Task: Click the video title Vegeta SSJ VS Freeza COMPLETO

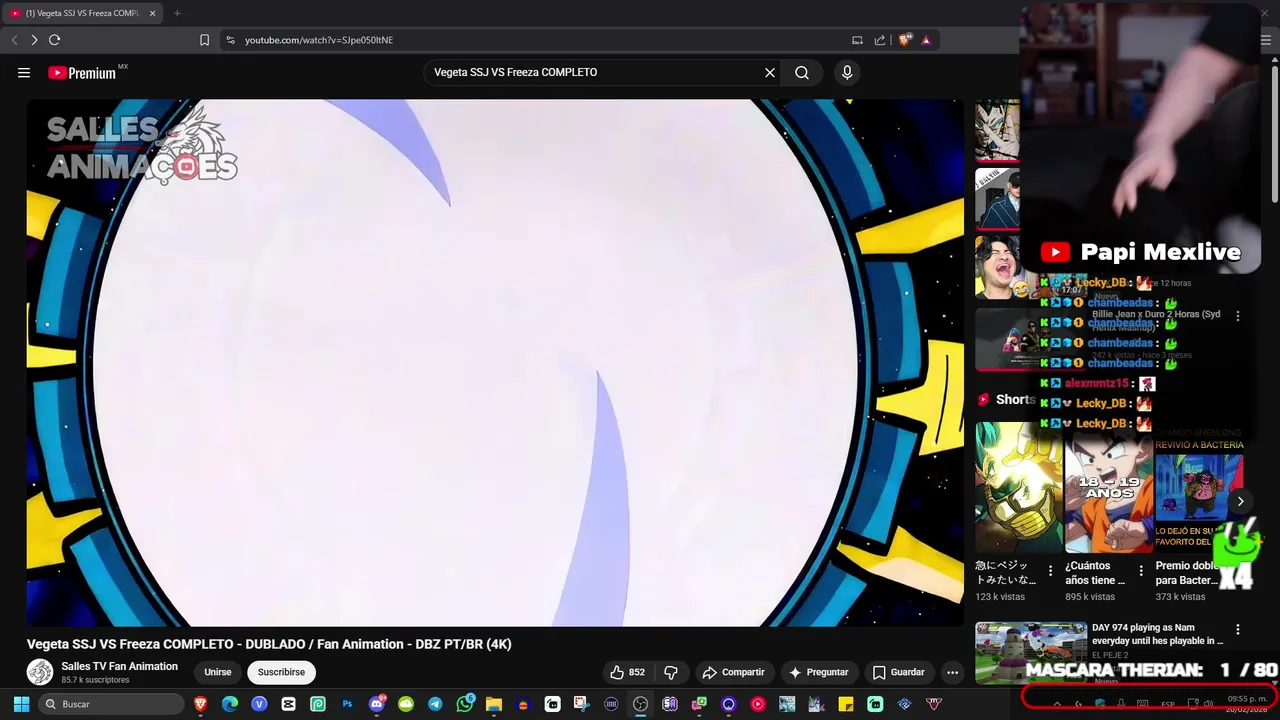Action: (x=269, y=645)
